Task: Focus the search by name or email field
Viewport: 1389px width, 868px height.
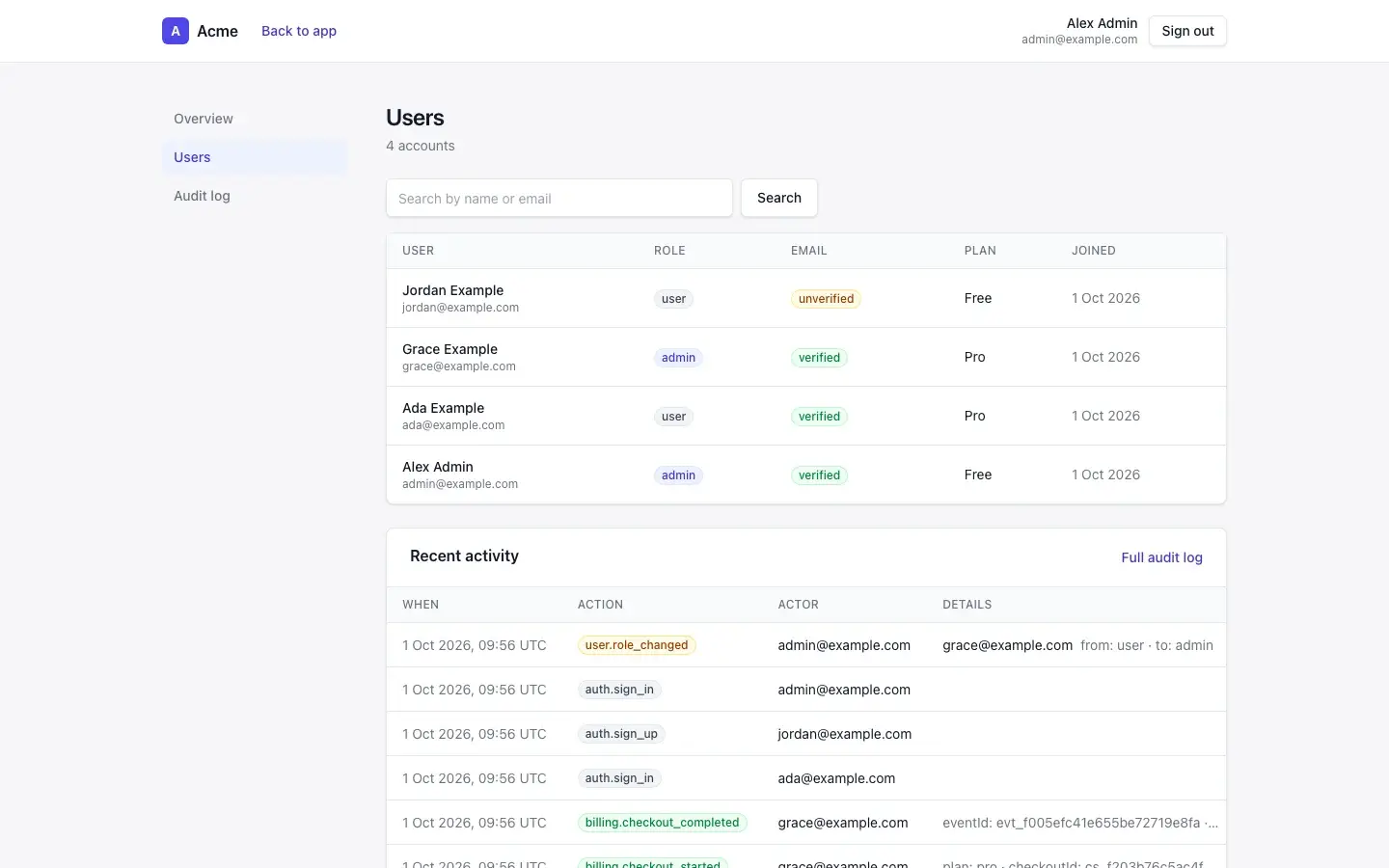Action: click(x=559, y=198)
